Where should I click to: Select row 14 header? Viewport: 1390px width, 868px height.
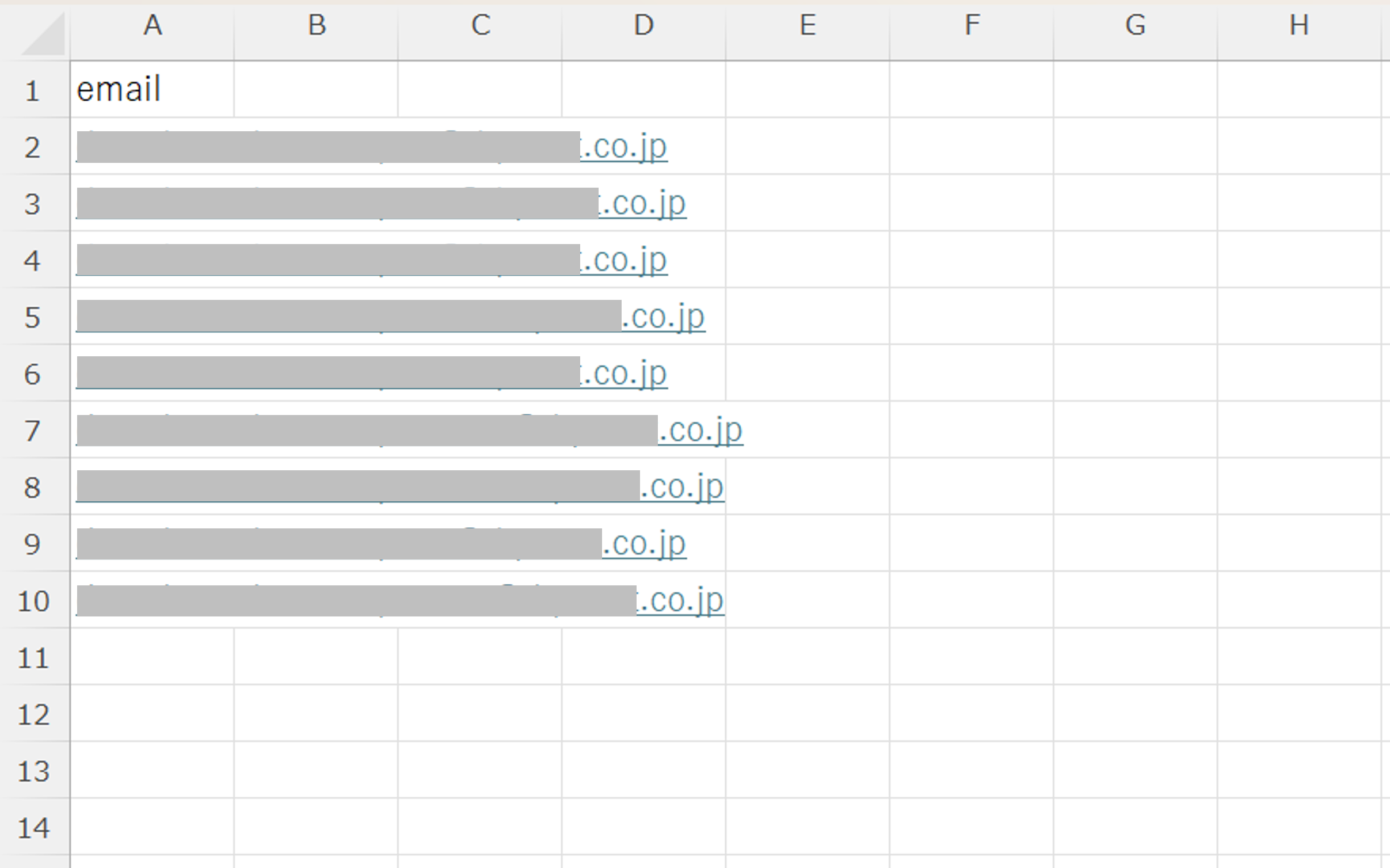coord(35,827)
